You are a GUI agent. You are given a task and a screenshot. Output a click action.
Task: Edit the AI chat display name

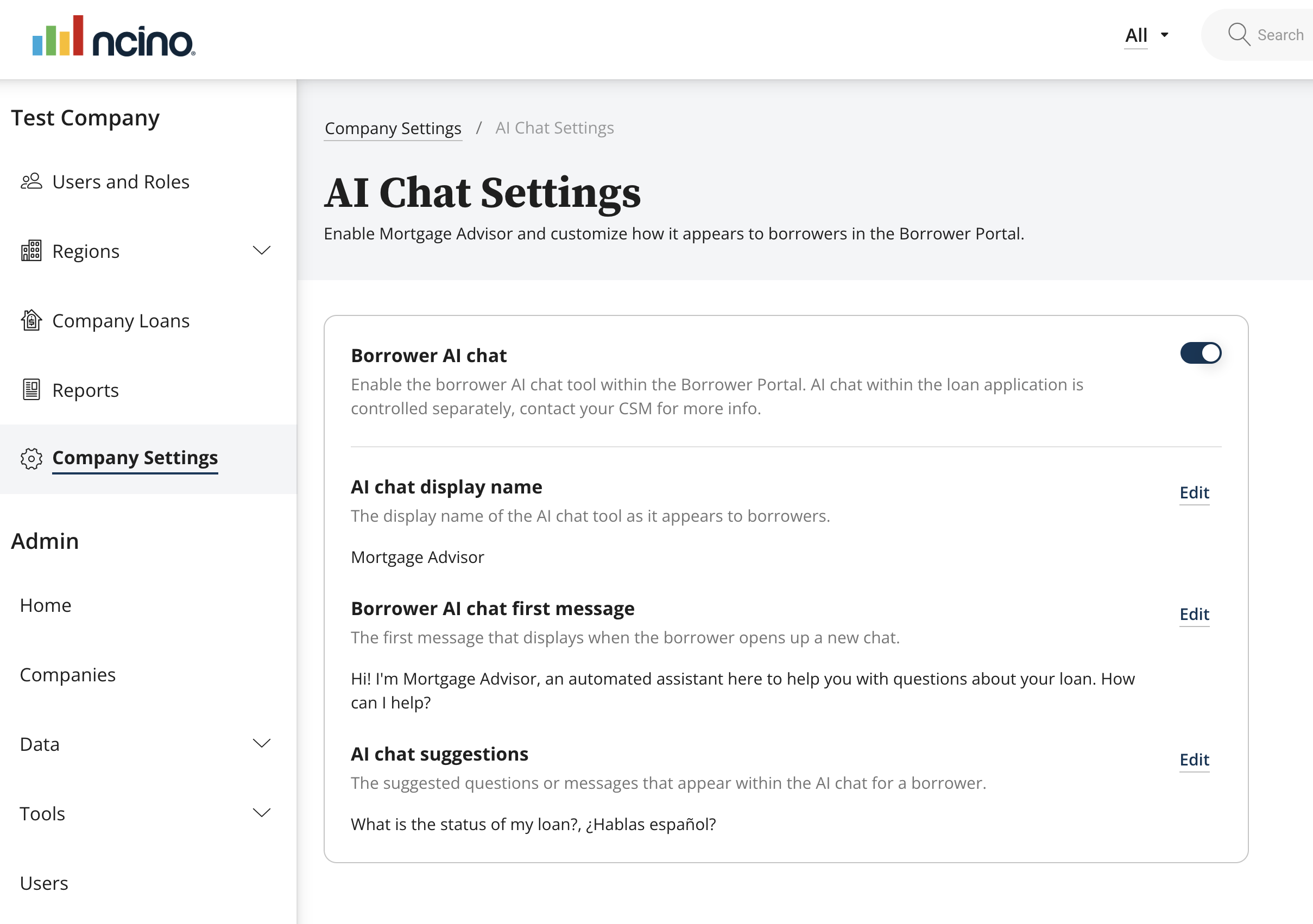pos(1194,493)
